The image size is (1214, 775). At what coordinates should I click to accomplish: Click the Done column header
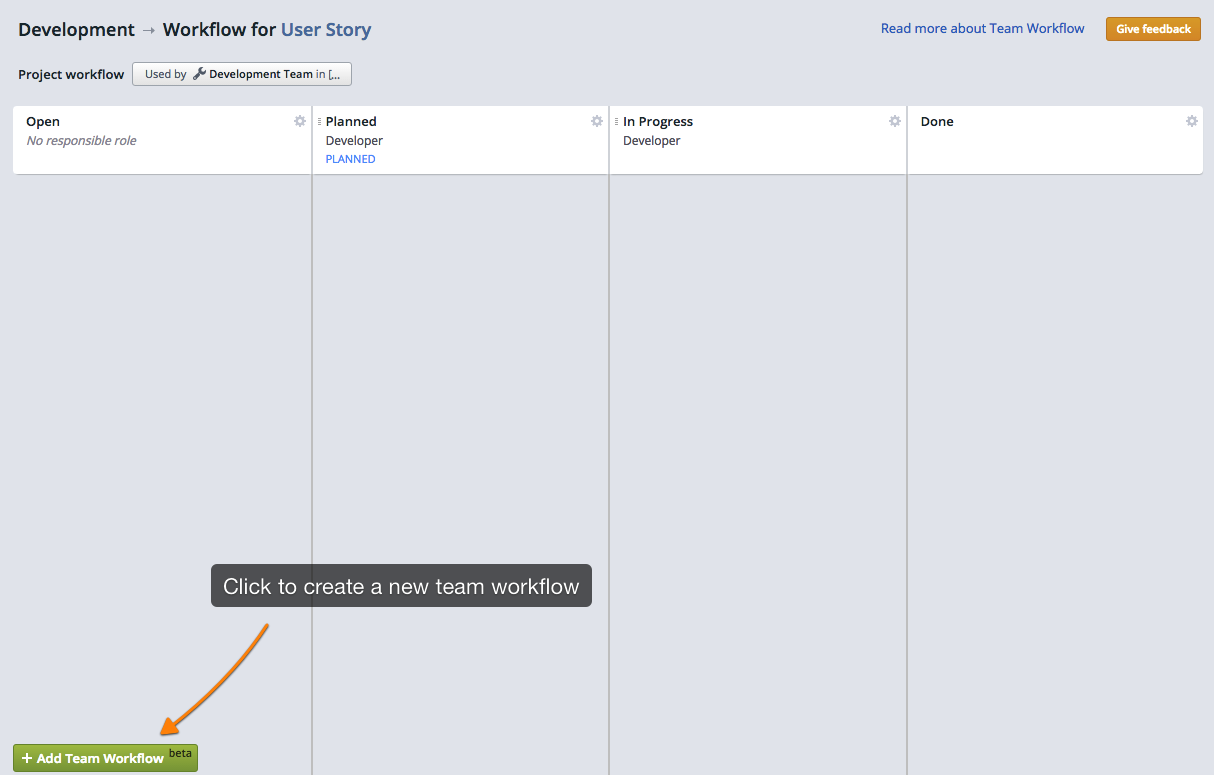click(937, 121)
